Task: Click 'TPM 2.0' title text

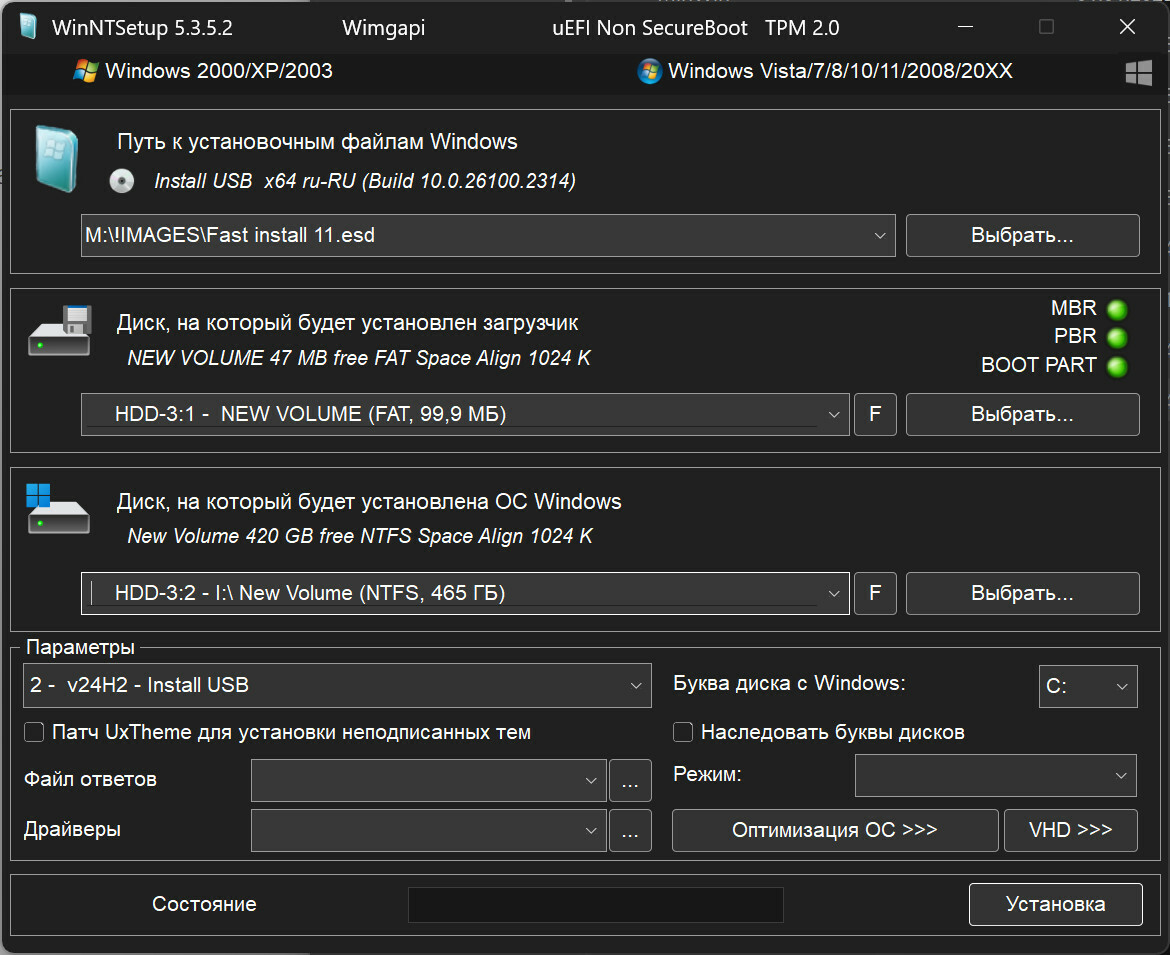Action: point(802,28)
